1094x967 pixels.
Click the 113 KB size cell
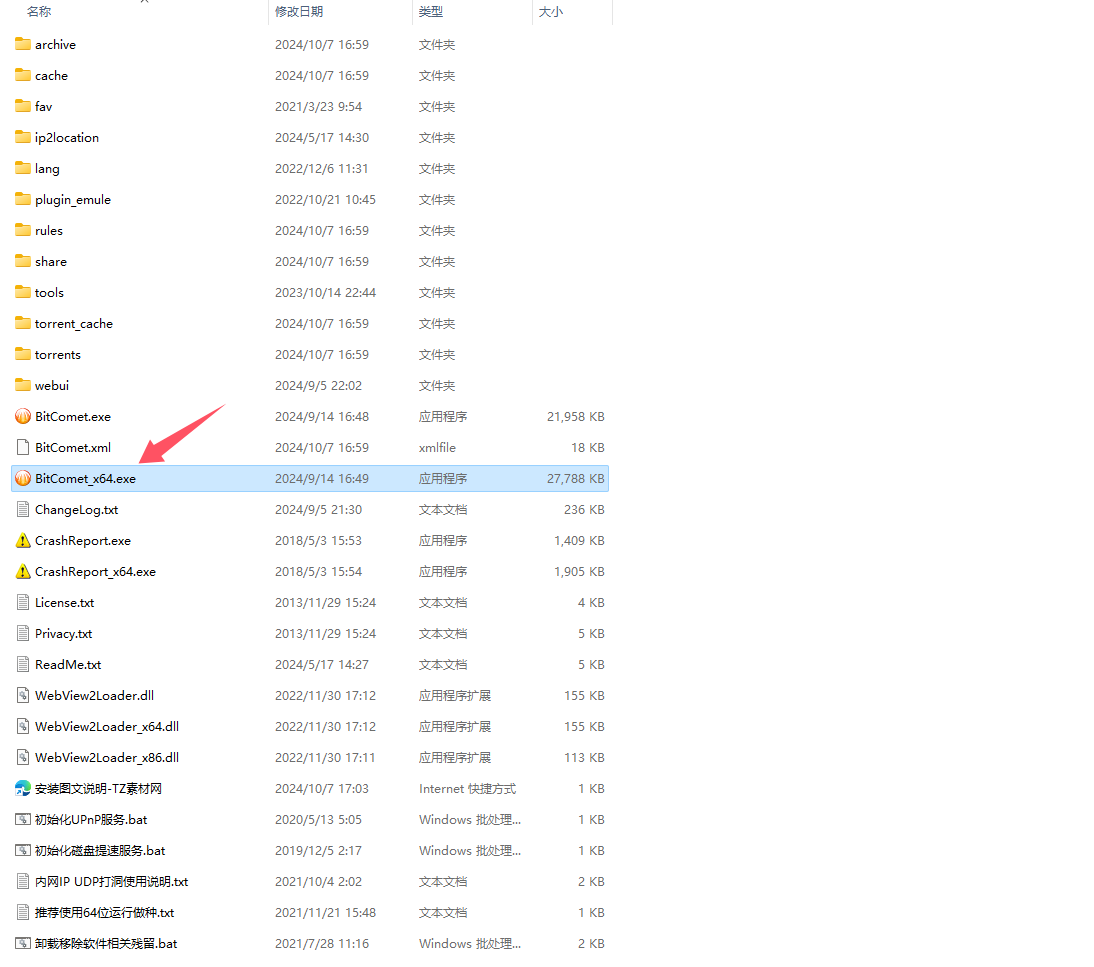584,758
